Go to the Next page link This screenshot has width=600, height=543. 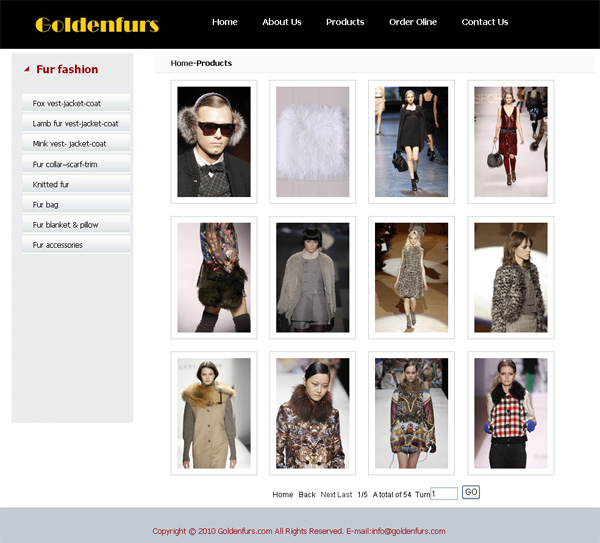pos(328,494)
